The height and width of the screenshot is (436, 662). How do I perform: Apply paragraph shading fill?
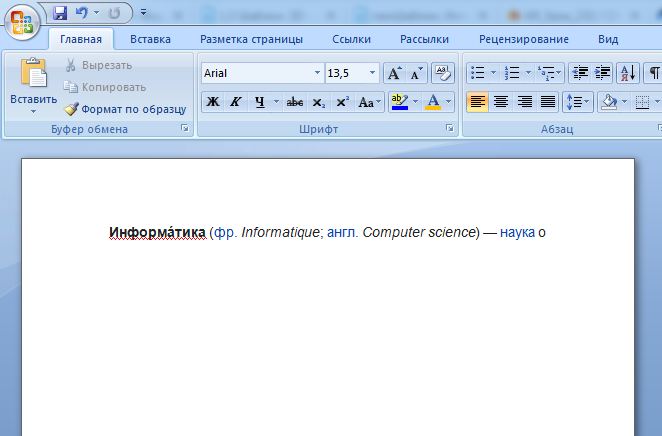click(609, 102)
